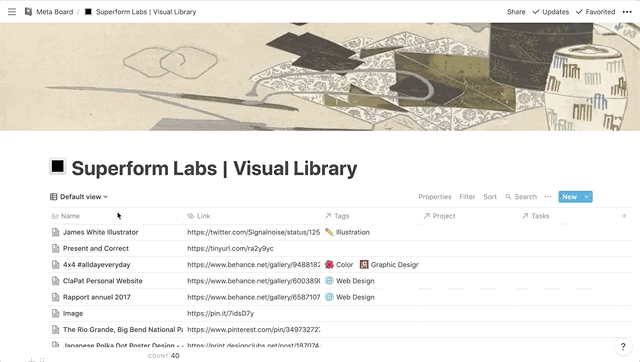
Task: Click the Search field
Action: click(x=526, y=197)
